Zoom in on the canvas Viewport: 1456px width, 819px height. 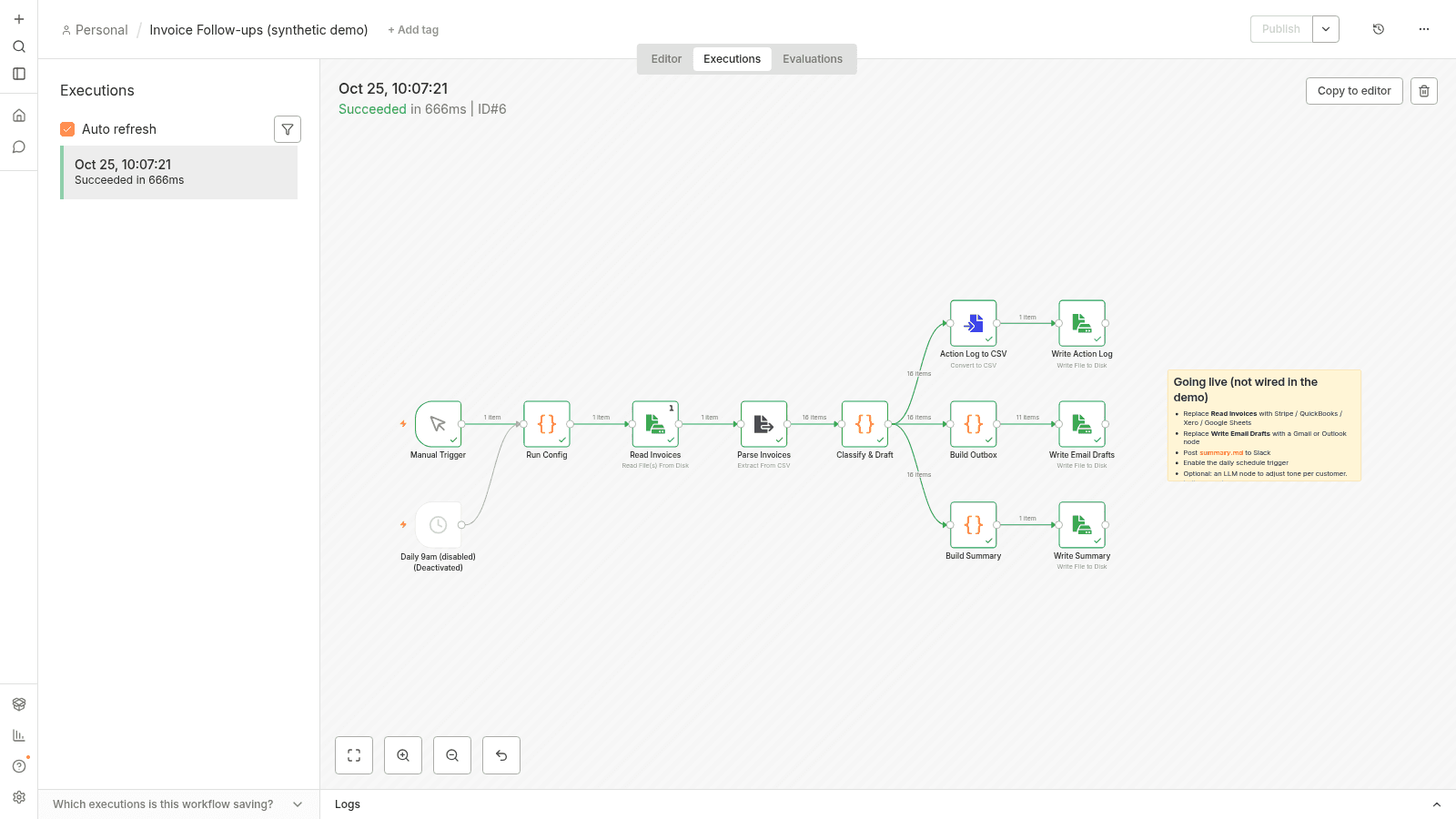pyautogui.click(x=403, y=755)
